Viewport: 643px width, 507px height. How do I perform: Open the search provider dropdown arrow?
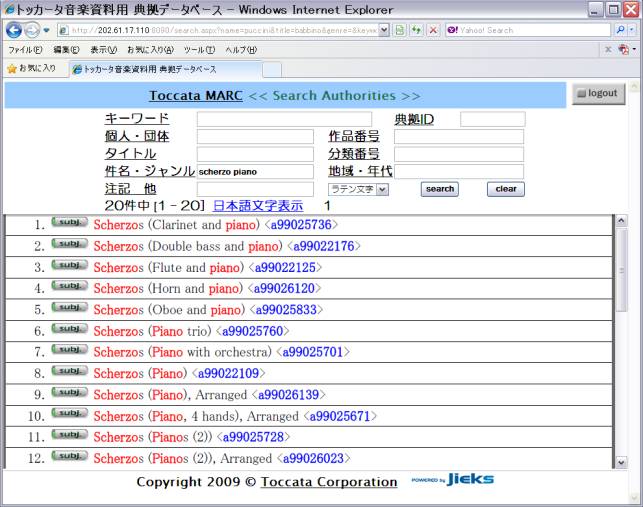[x=632, y=30]
